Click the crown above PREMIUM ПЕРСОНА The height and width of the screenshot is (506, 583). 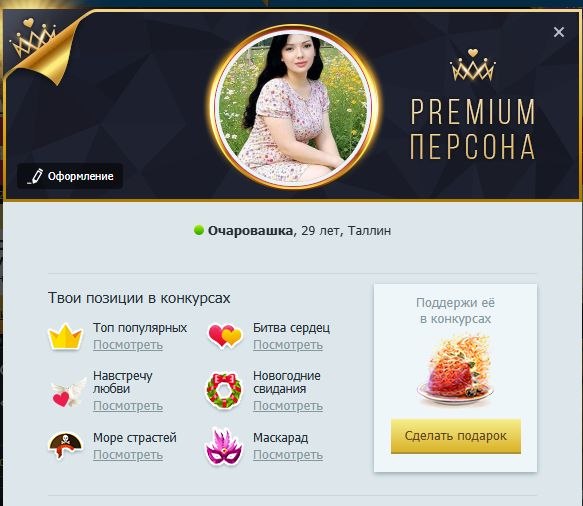click(473, 65)
